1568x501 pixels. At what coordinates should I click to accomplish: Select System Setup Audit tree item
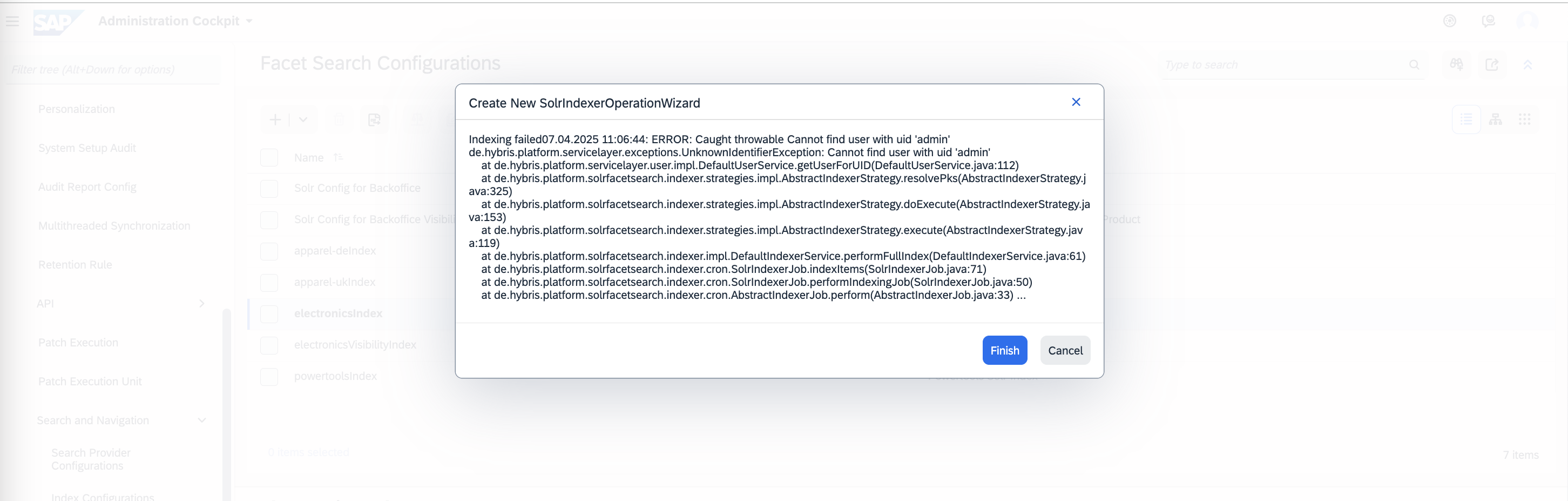pos(87,148)
